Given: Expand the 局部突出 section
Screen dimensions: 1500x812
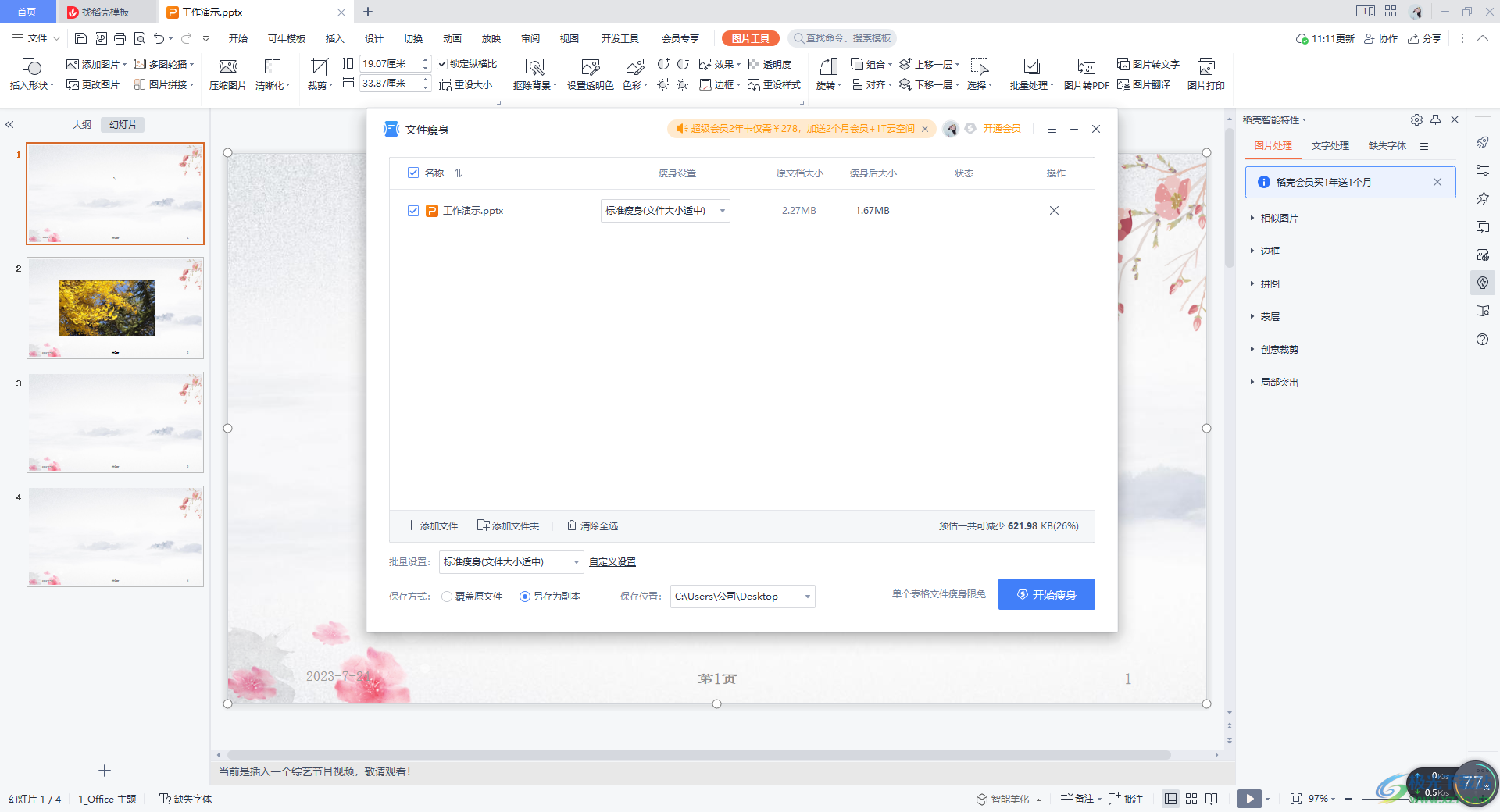Looking at the screenshot, I should pyautogui.click(x=1274, y=382).
